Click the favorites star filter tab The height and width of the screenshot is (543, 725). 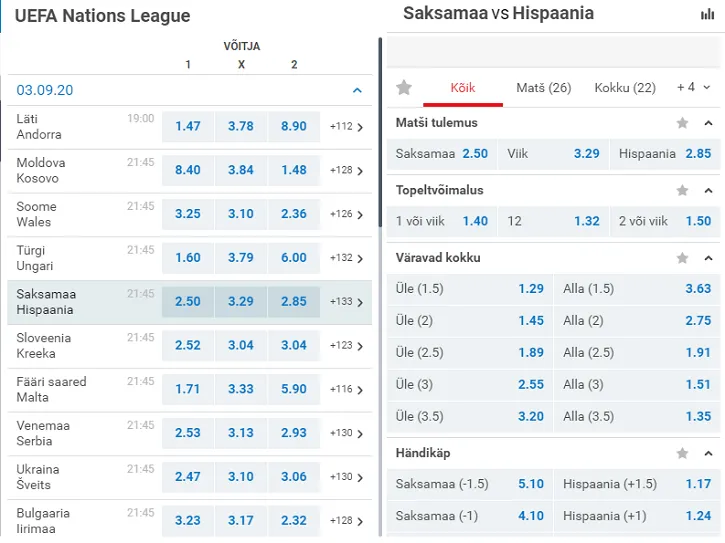click(404, 88)
